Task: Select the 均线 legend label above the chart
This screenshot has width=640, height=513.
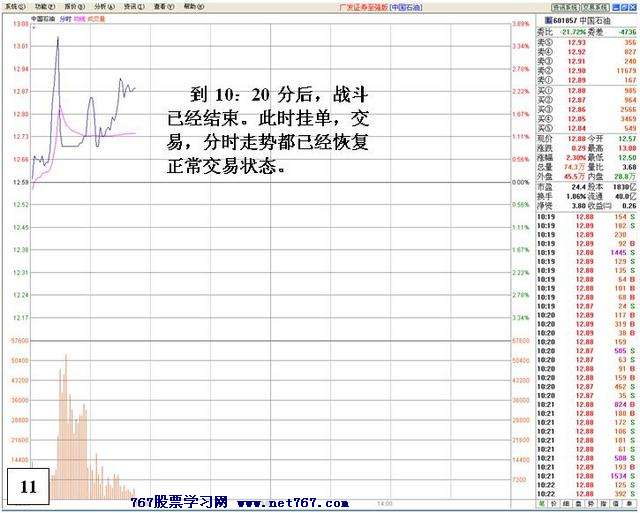Action: [80, 19]
